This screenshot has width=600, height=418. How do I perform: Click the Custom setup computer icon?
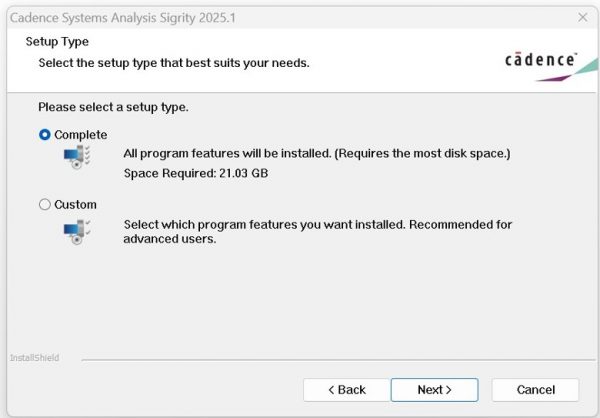point(77,232)
